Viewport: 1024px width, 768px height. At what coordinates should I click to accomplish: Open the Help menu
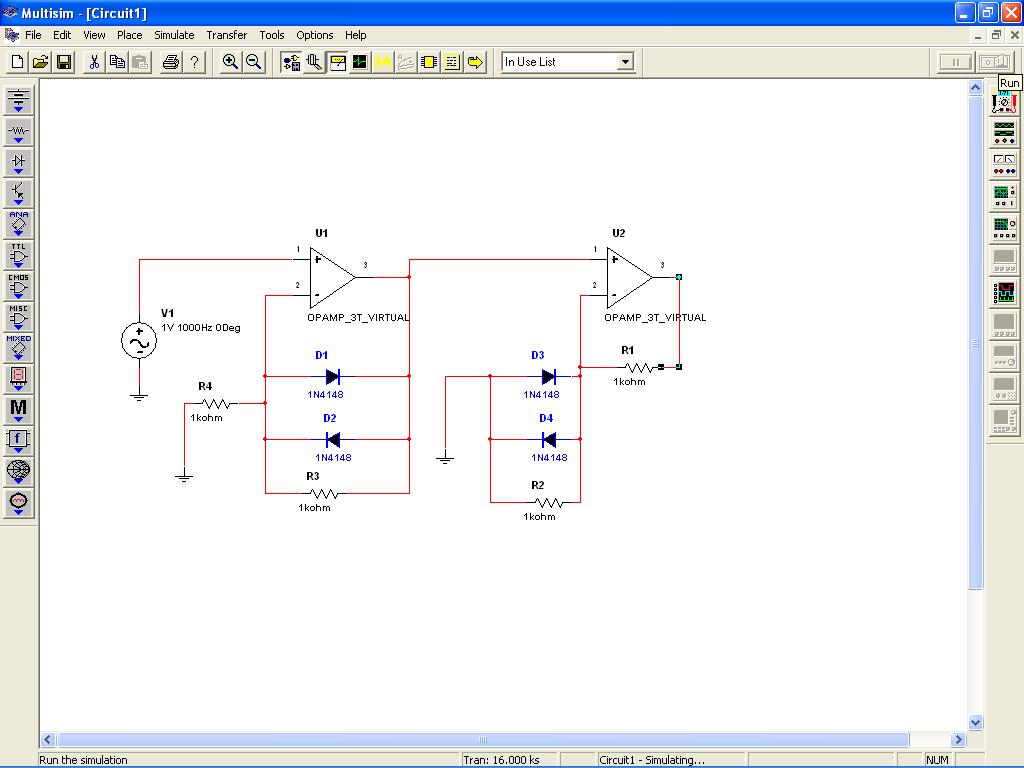(355, 35)
